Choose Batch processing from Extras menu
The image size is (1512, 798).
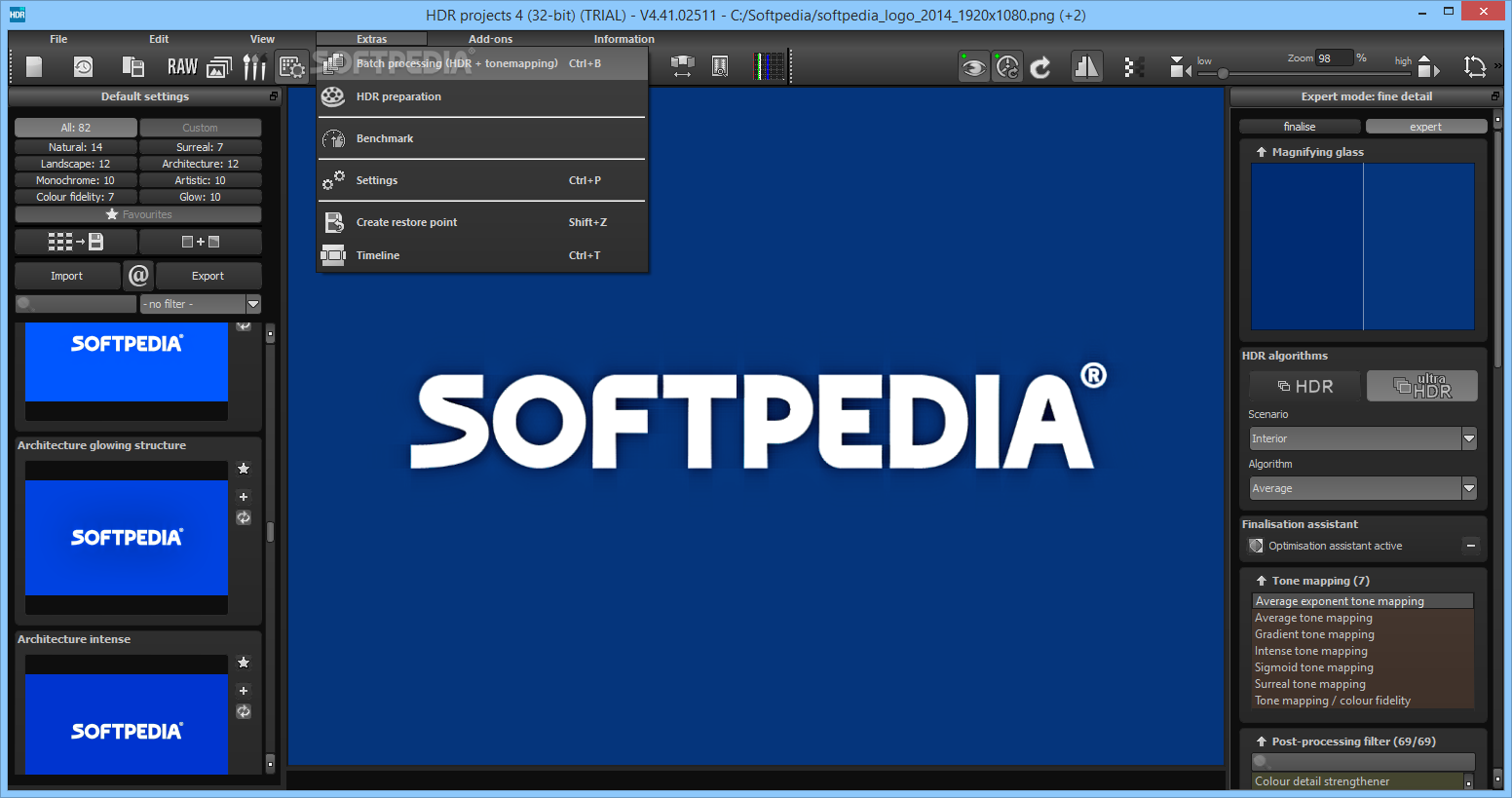click(482, 63)
